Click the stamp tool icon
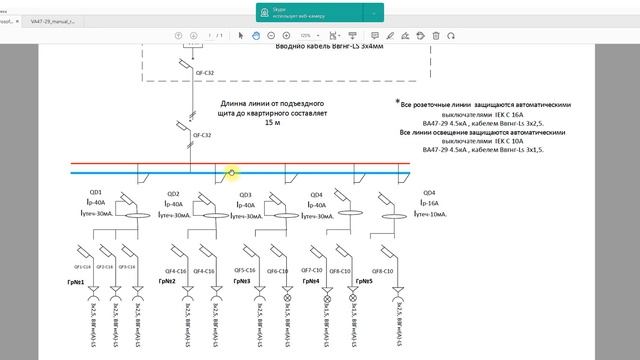This screenshot has width=640, height=360. pyautogui.click(x=420, y=36)
